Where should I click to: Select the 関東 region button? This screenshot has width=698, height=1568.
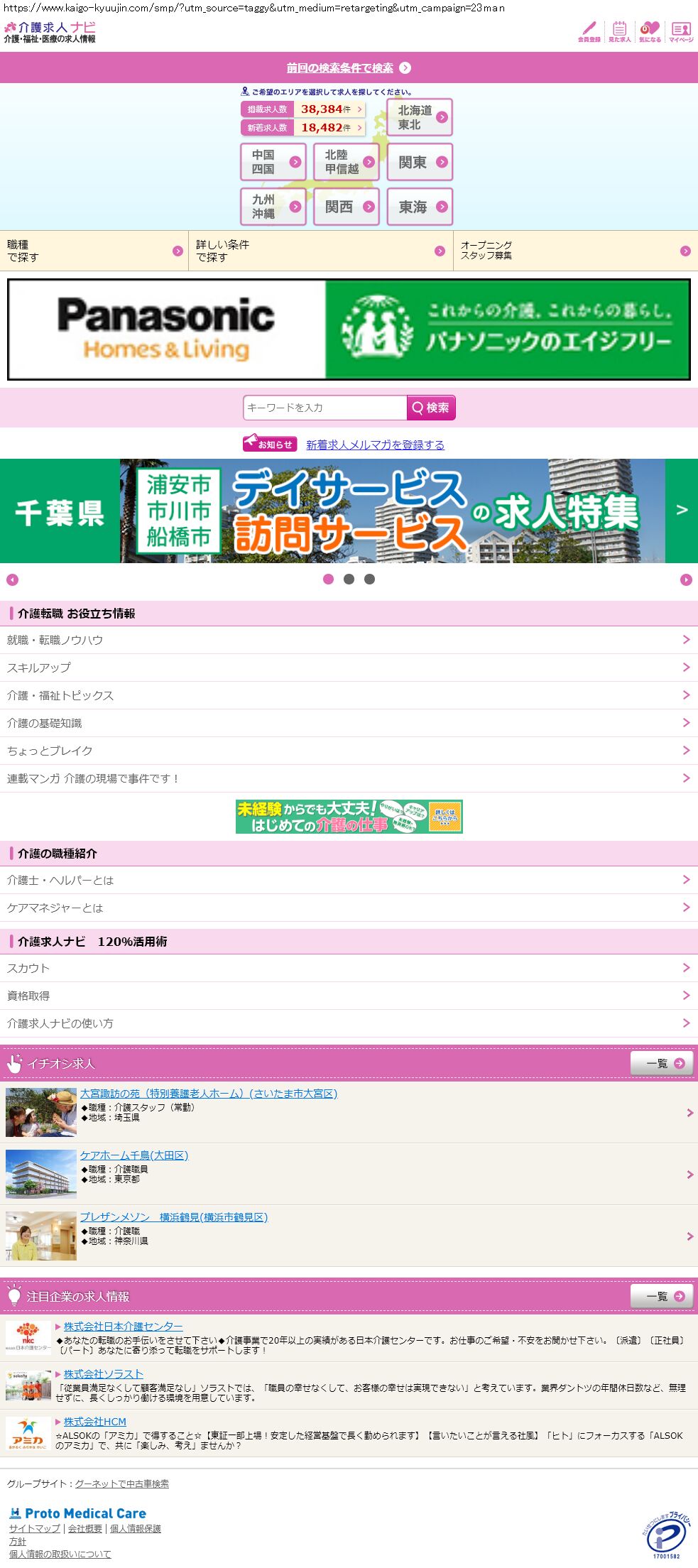point(420,162)
